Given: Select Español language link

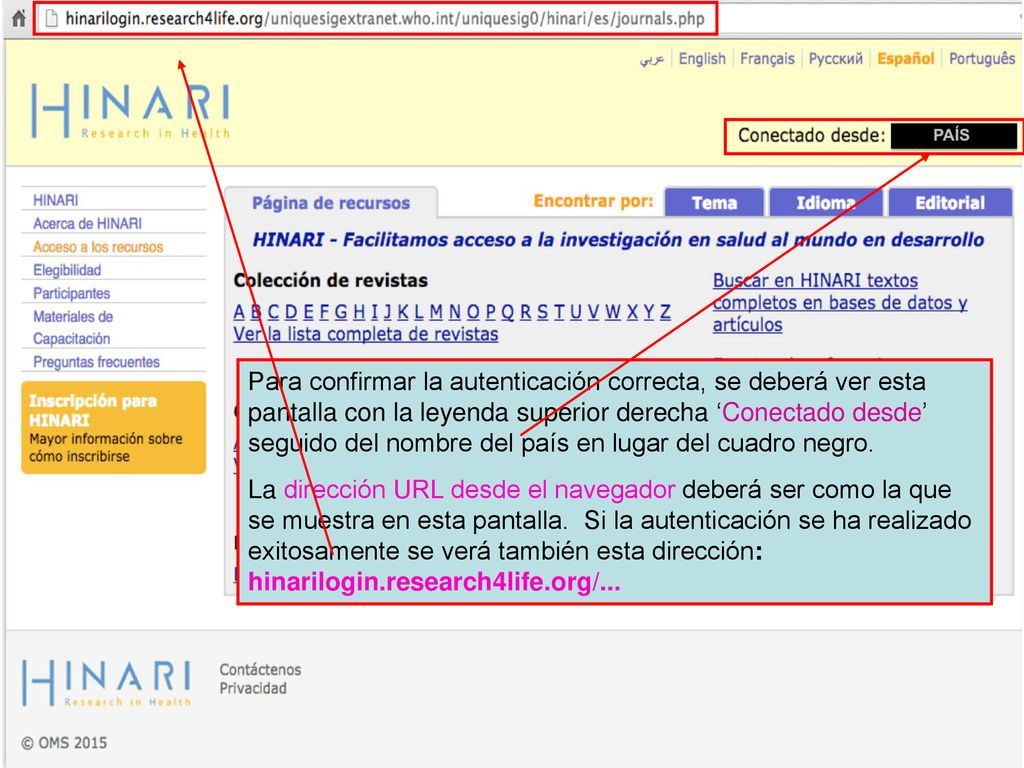Looking at the screenshot, I should point(906,59).
